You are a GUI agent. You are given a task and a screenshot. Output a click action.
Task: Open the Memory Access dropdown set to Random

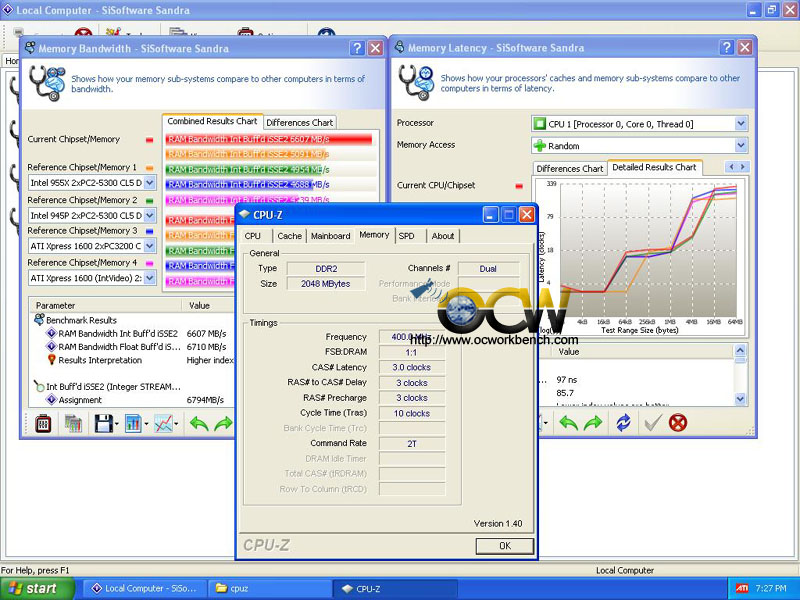(741, 145)
